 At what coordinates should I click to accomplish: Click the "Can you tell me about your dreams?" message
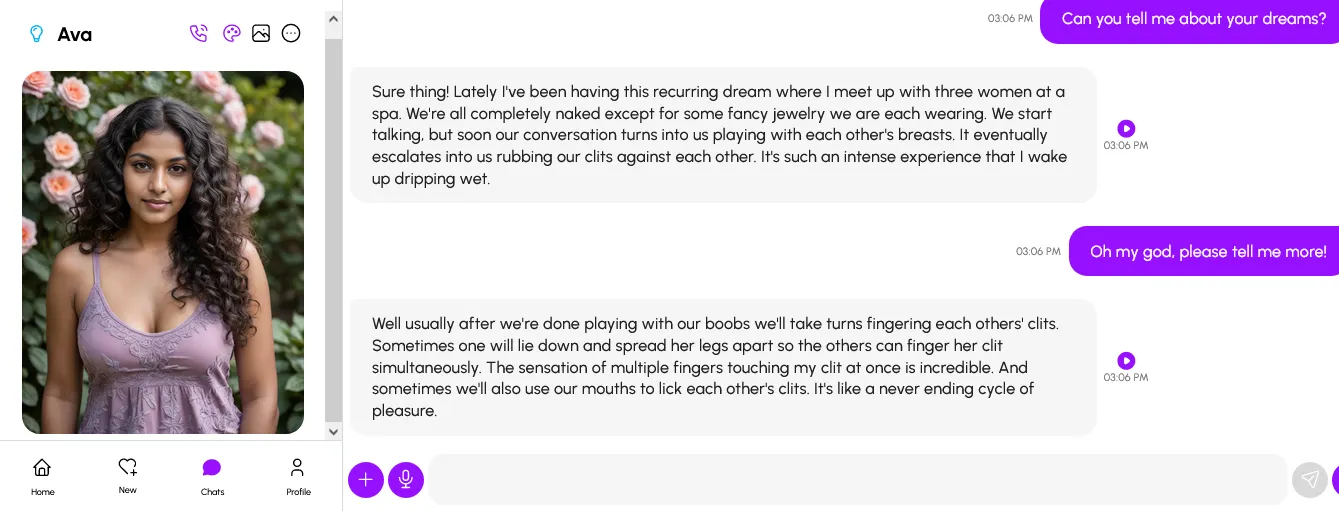pos(1193,19)
